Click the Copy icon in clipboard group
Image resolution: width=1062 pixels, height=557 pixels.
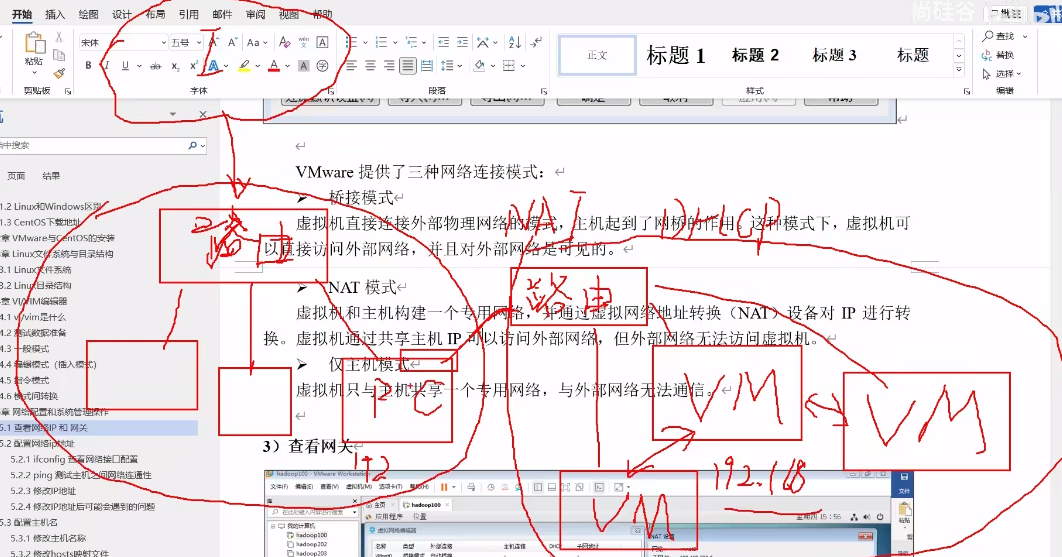[59, 55]
